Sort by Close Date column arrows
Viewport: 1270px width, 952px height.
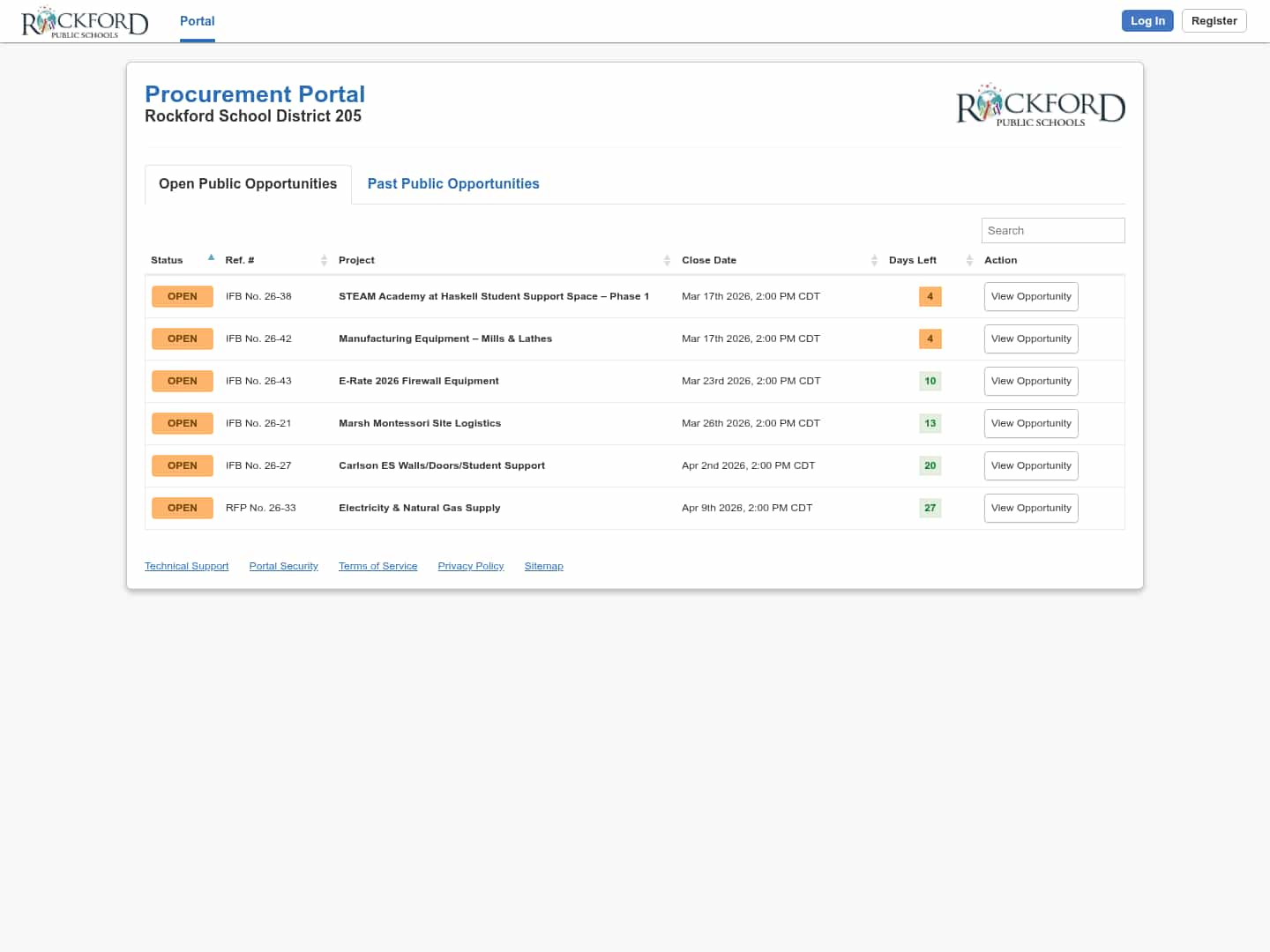coord(874,260)
